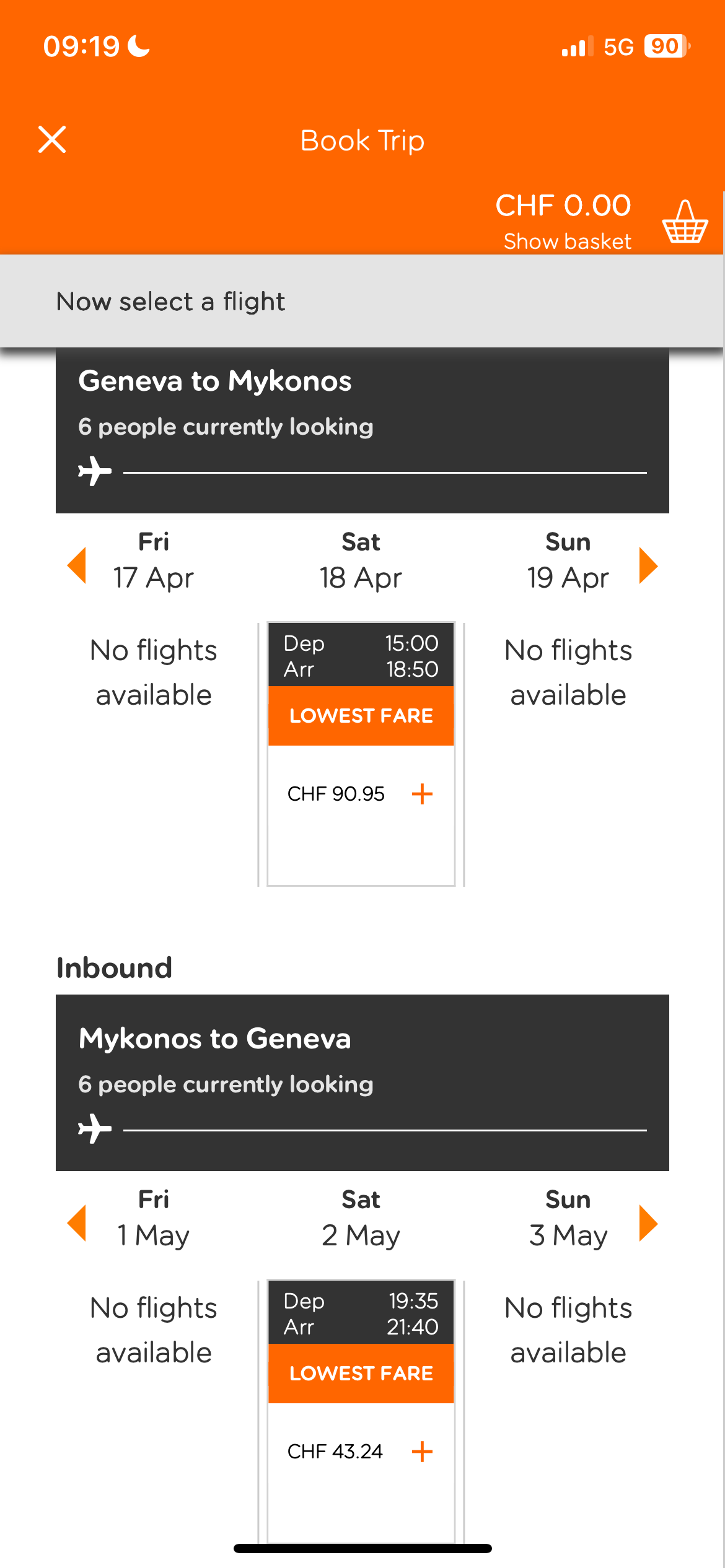Choose the Sun 19 Apr date

pyautogui.click(x=568, y=560)
